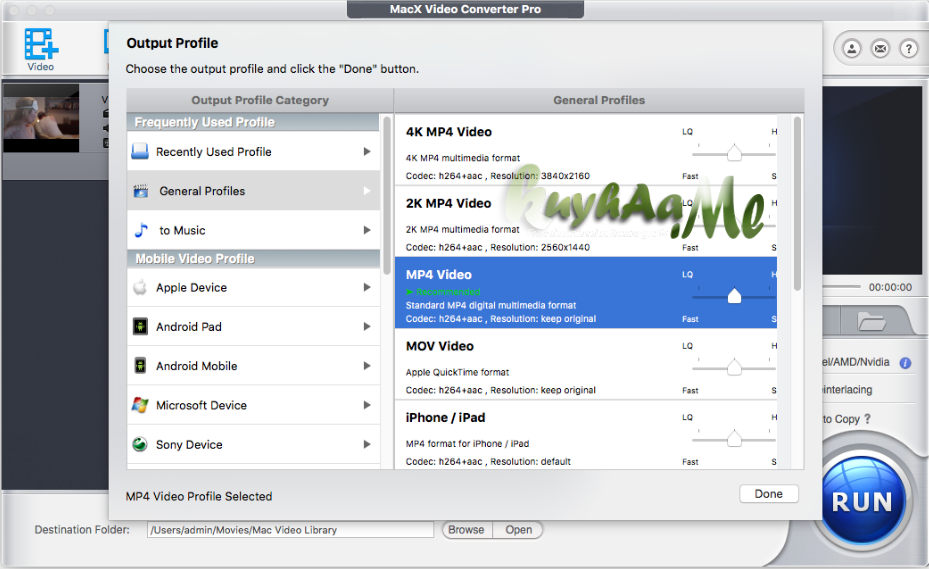Select General Profiles category

click(x=254, y=191)
